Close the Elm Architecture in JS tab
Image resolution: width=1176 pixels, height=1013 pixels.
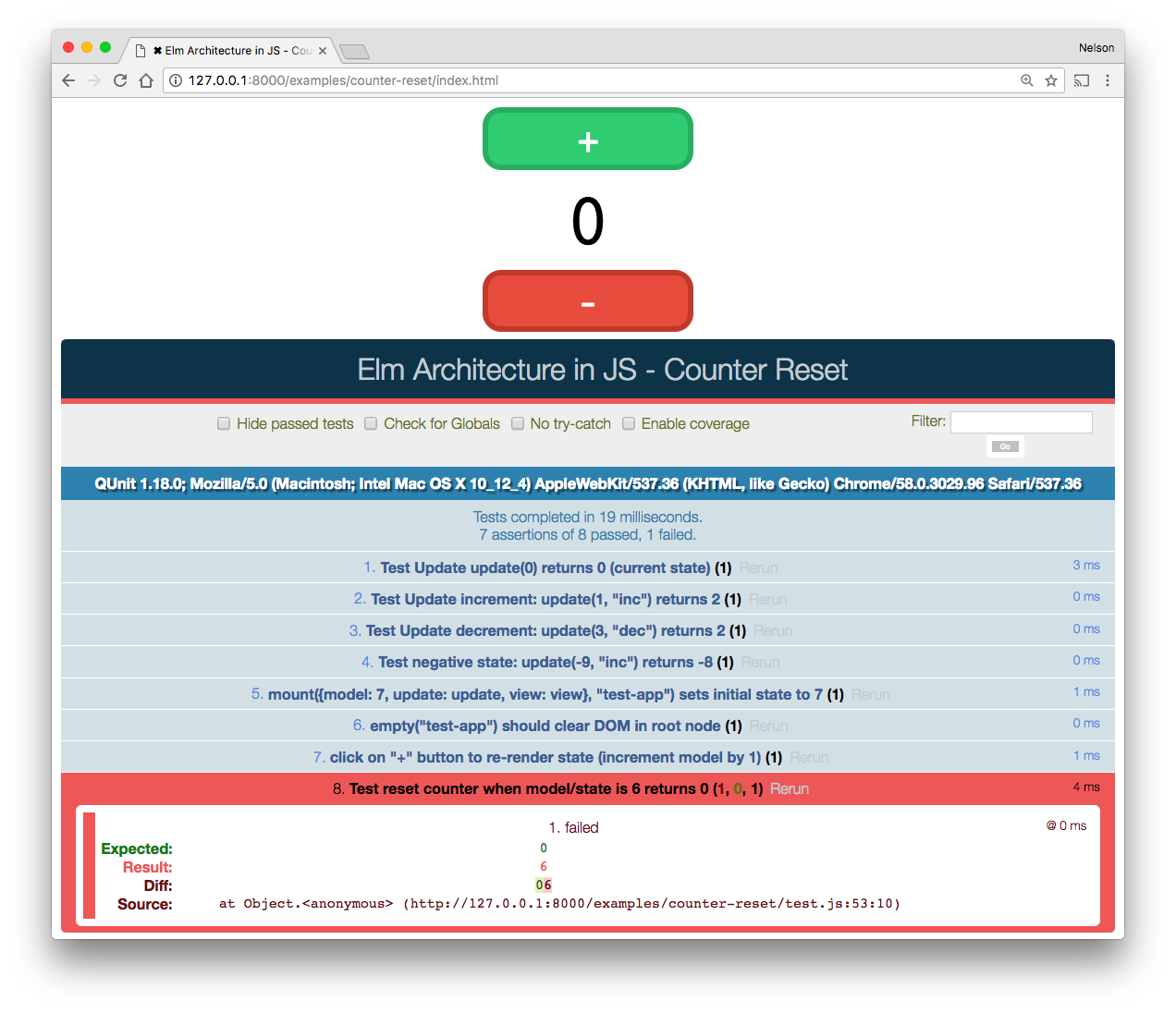(323, 51)
